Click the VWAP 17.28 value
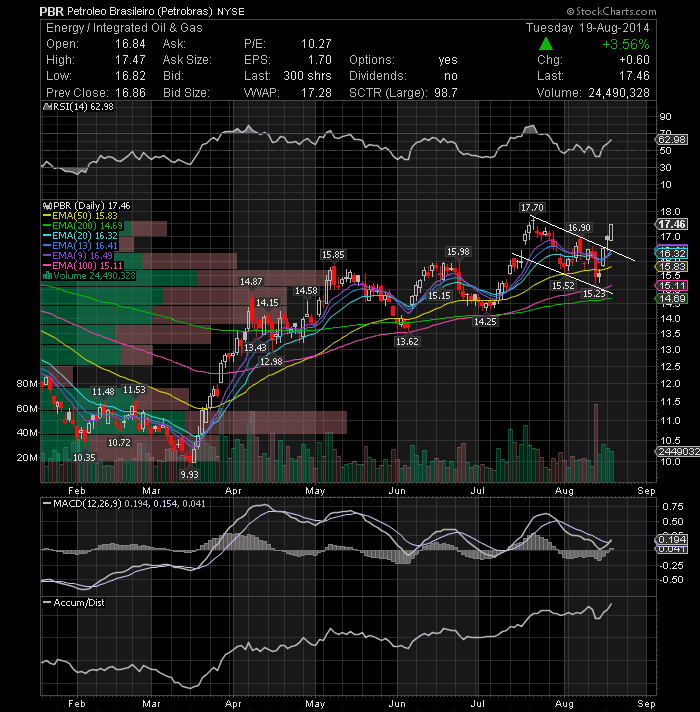700x712 pixels. click(316, 93)
